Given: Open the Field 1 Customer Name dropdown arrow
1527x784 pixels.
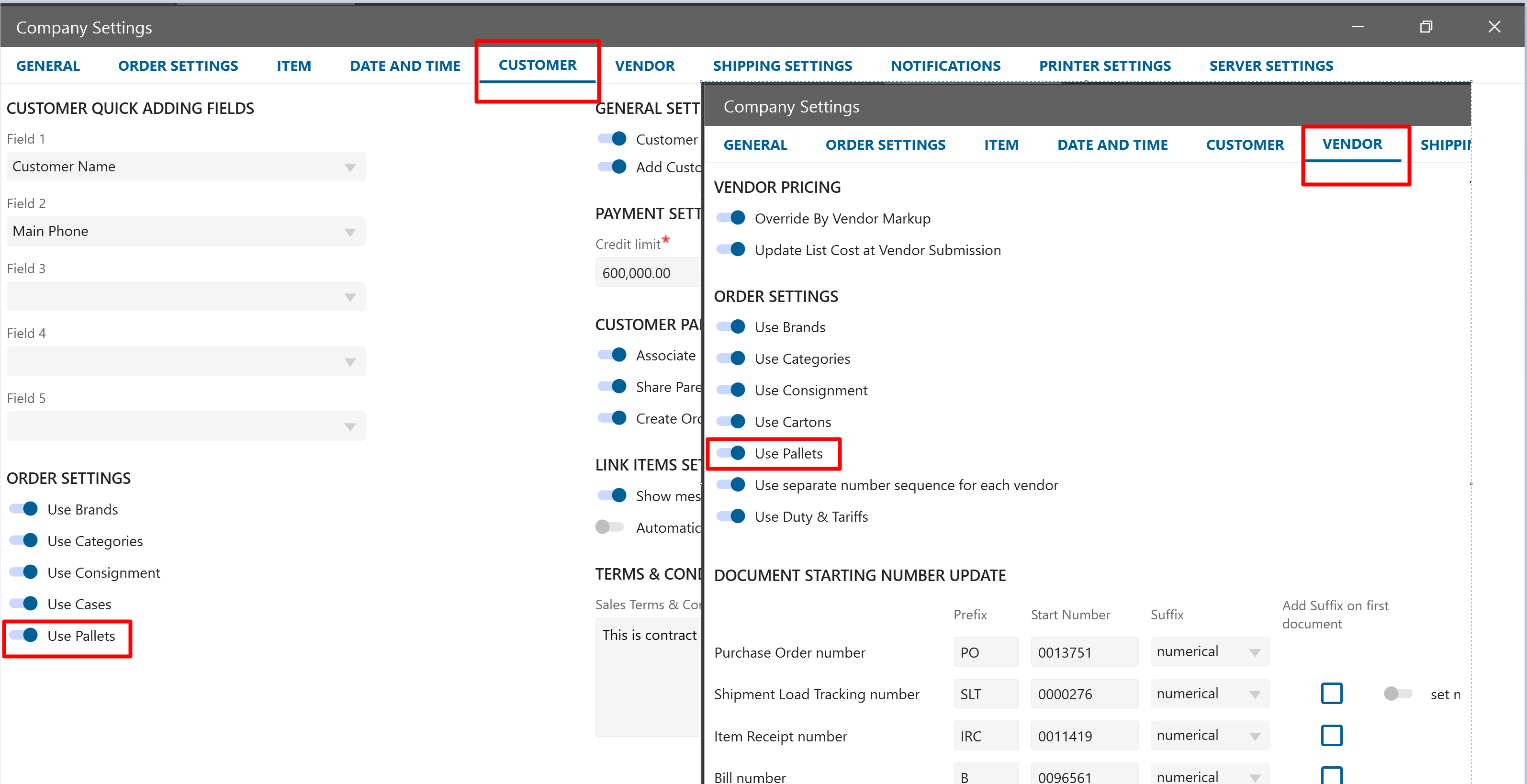Looking at the screenshot, I should point(350,167).
